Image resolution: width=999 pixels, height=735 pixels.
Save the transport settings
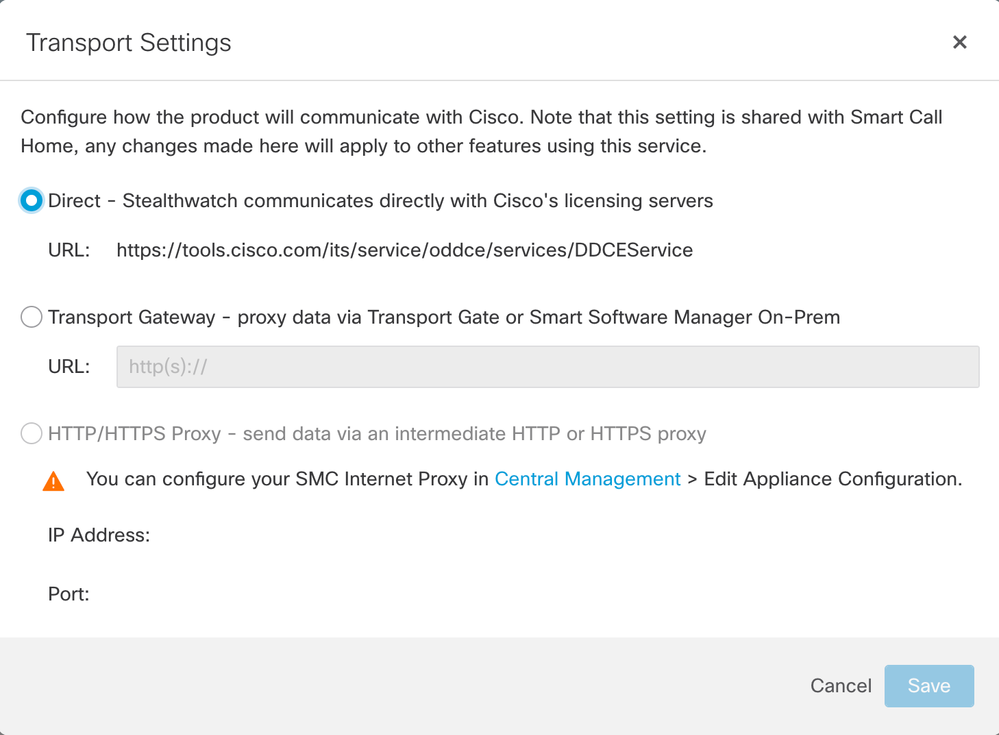[x=929, y=685]
